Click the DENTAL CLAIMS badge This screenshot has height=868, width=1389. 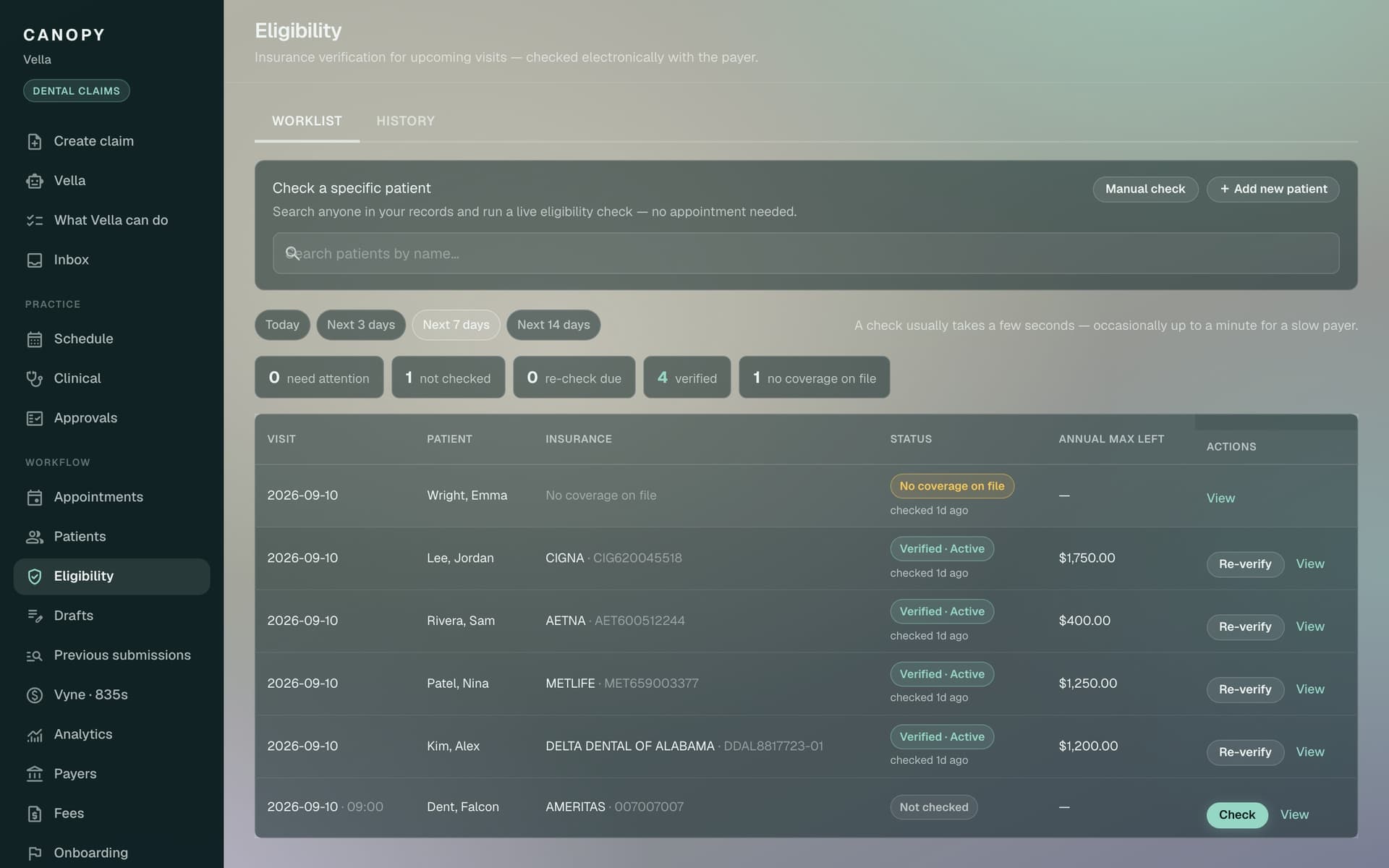pyautogui.click(x=76, y=90)
